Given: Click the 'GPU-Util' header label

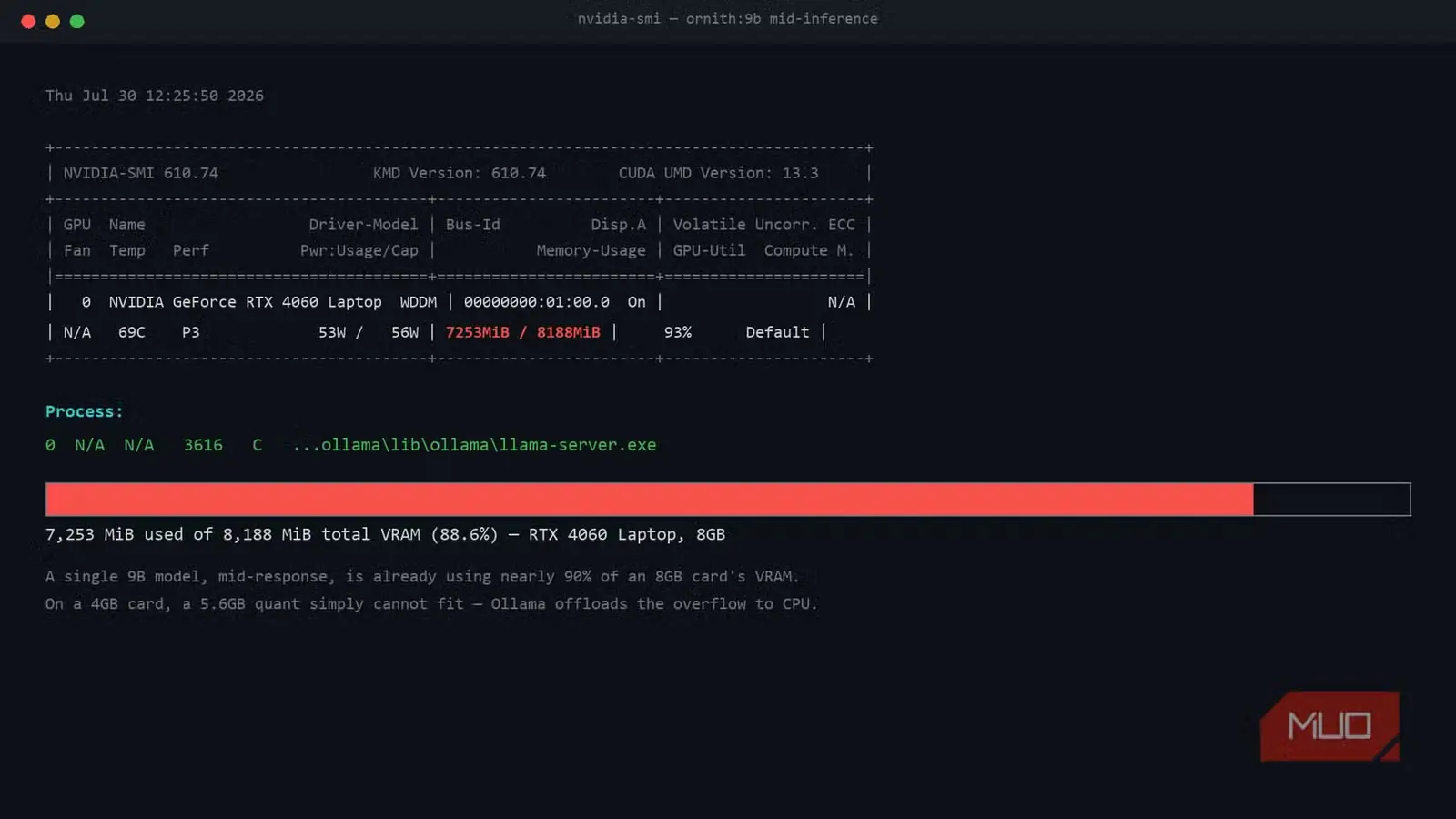Looking at the screenshot, I should 709,250.
